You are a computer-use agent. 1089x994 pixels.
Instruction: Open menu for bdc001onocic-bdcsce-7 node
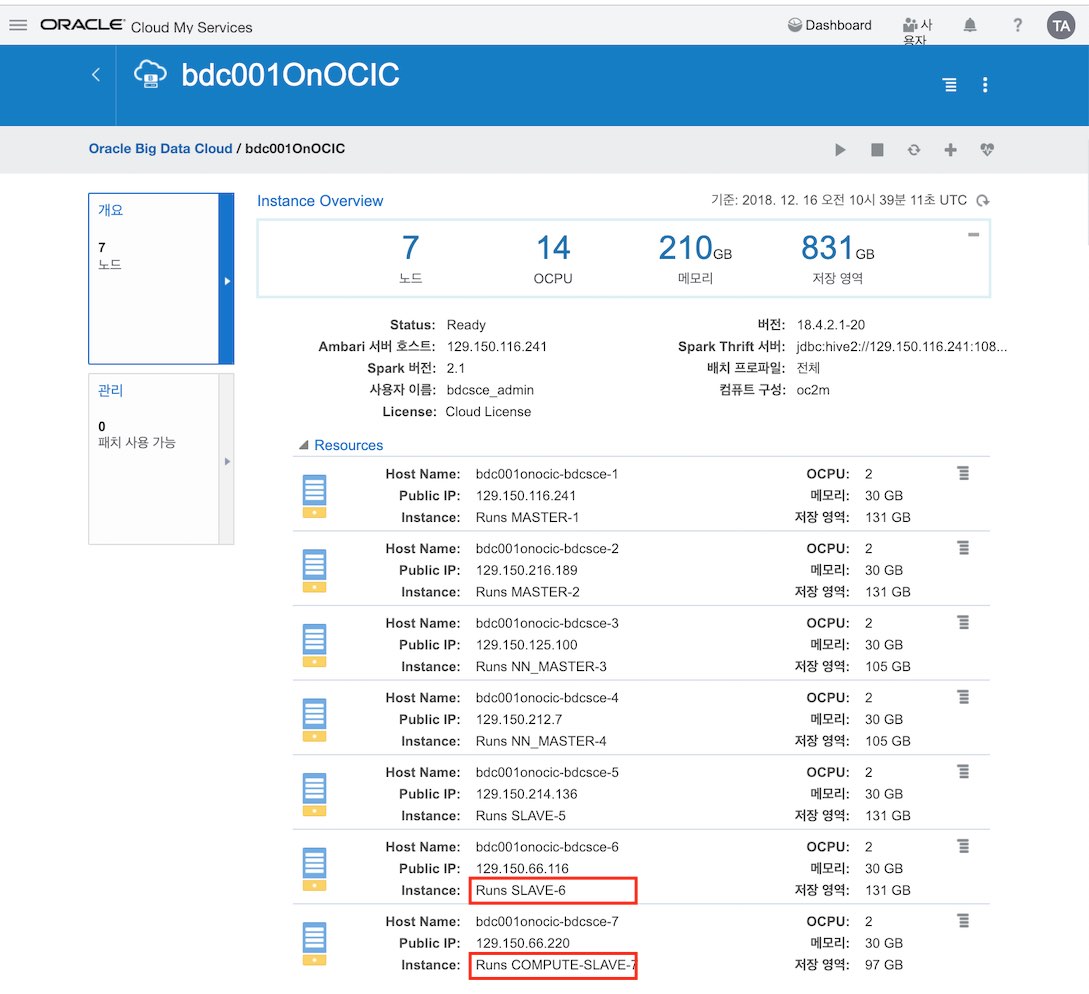tap(963, 920)
